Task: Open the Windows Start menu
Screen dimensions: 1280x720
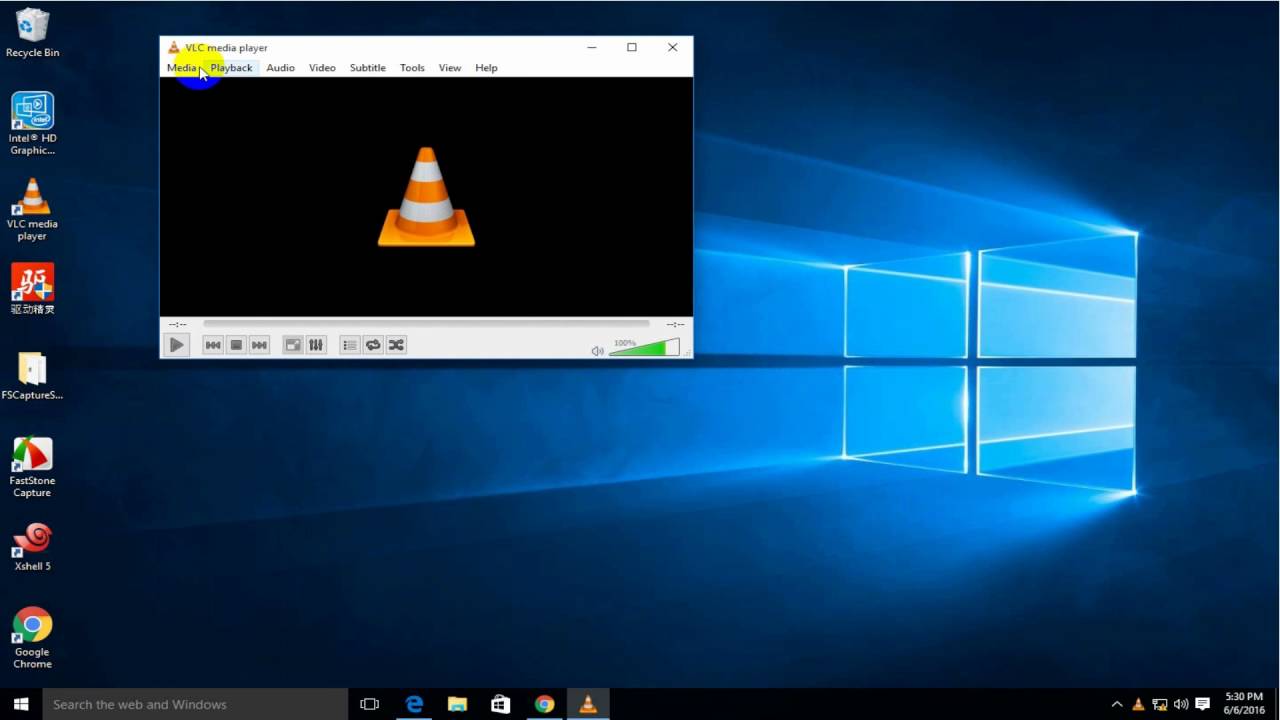Action: click(x=21, y=704)
